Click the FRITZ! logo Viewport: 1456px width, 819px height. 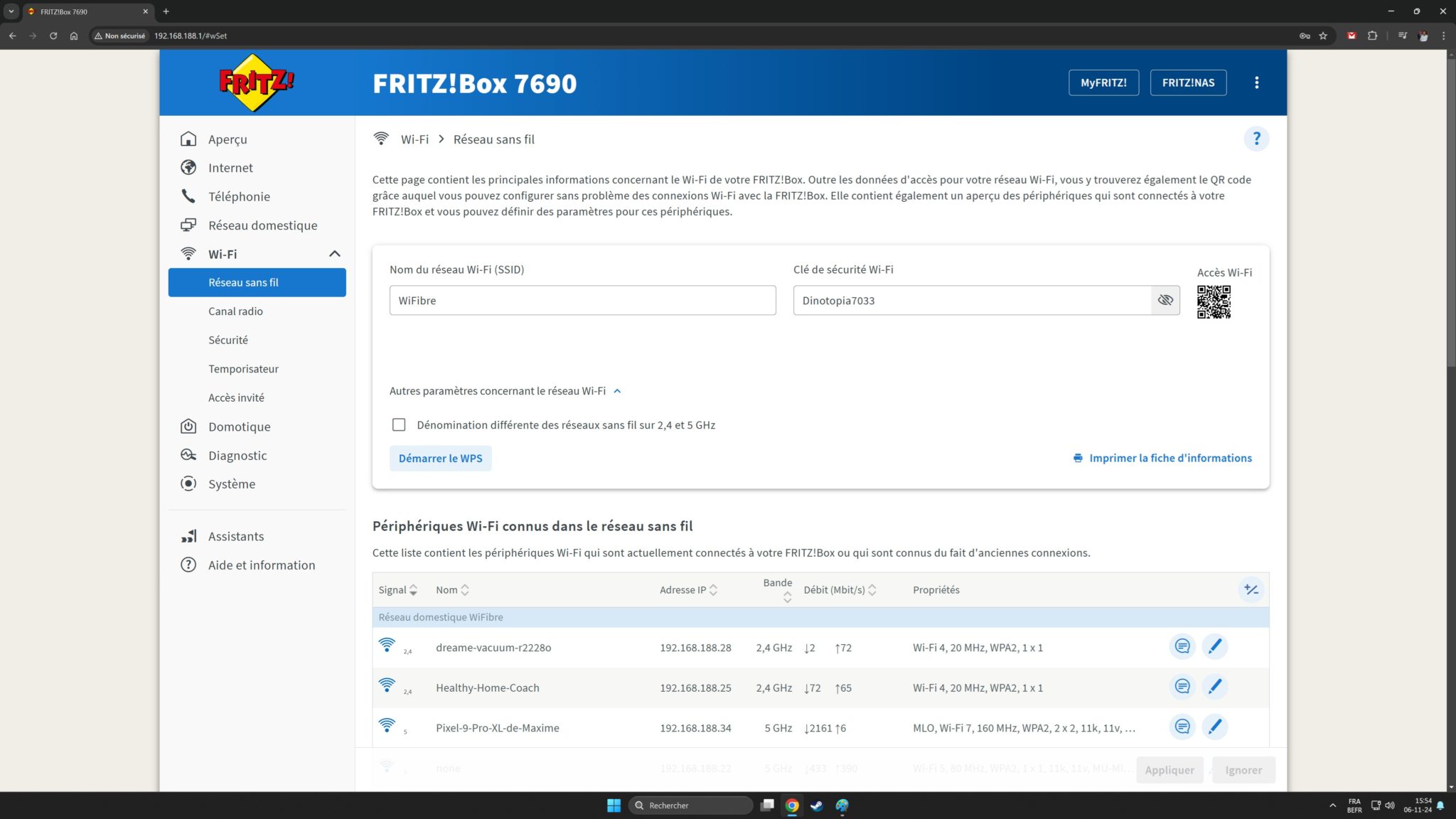256,82
